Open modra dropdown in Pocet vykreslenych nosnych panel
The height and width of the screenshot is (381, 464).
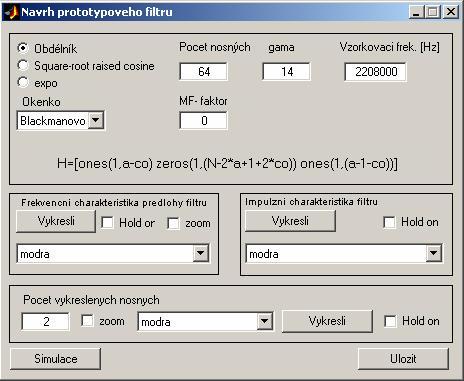(x=205, y=322)
